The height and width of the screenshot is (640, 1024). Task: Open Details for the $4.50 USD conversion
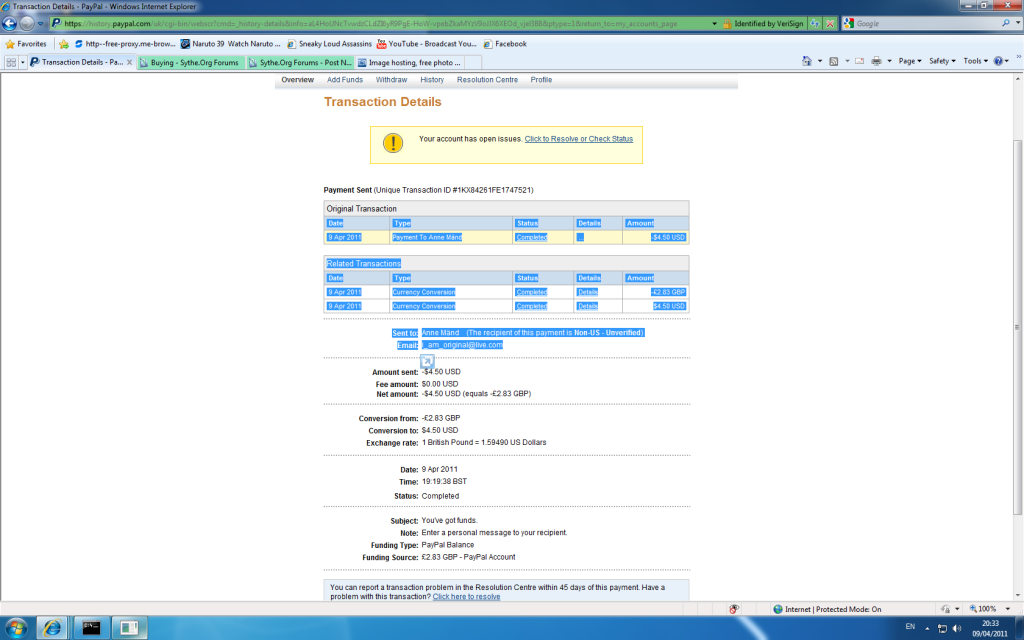tap(588, 306)
